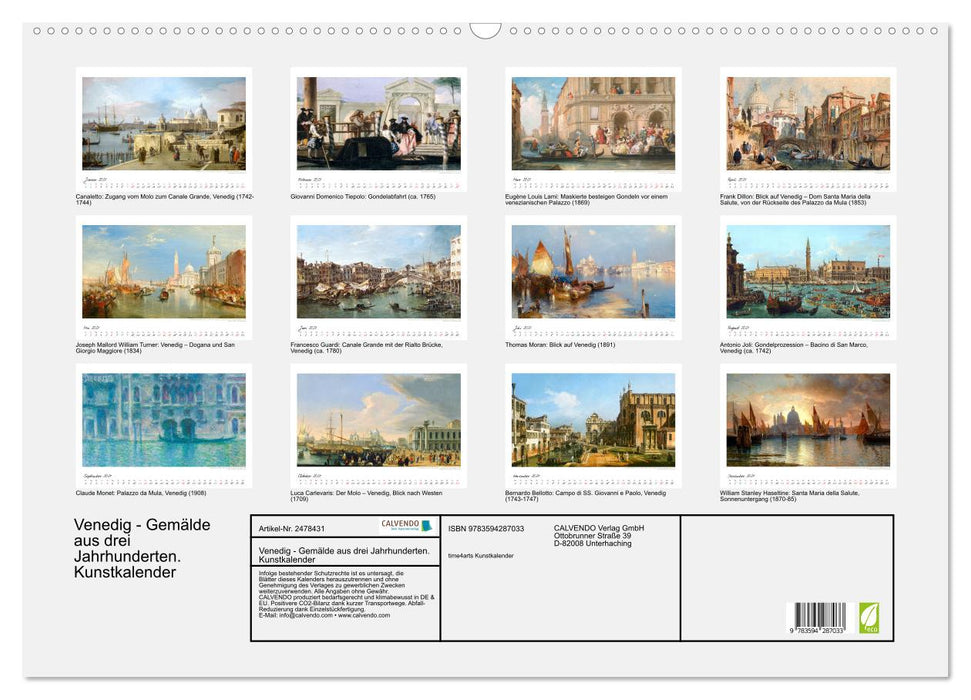Click caption 'Thomas Moran: Blick auf Venedig (1891)'
This screenshot has width=971, height=700.
point(560,344)
